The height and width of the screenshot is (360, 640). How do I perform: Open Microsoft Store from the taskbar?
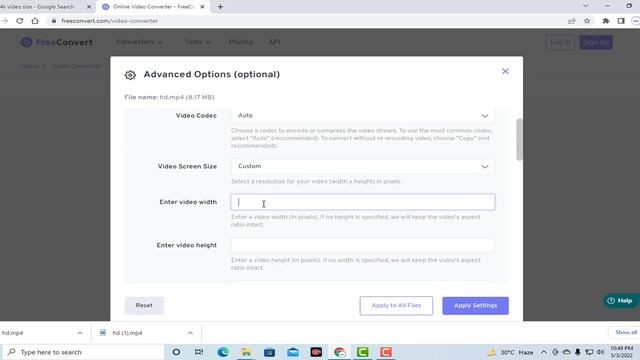[269, 352]
